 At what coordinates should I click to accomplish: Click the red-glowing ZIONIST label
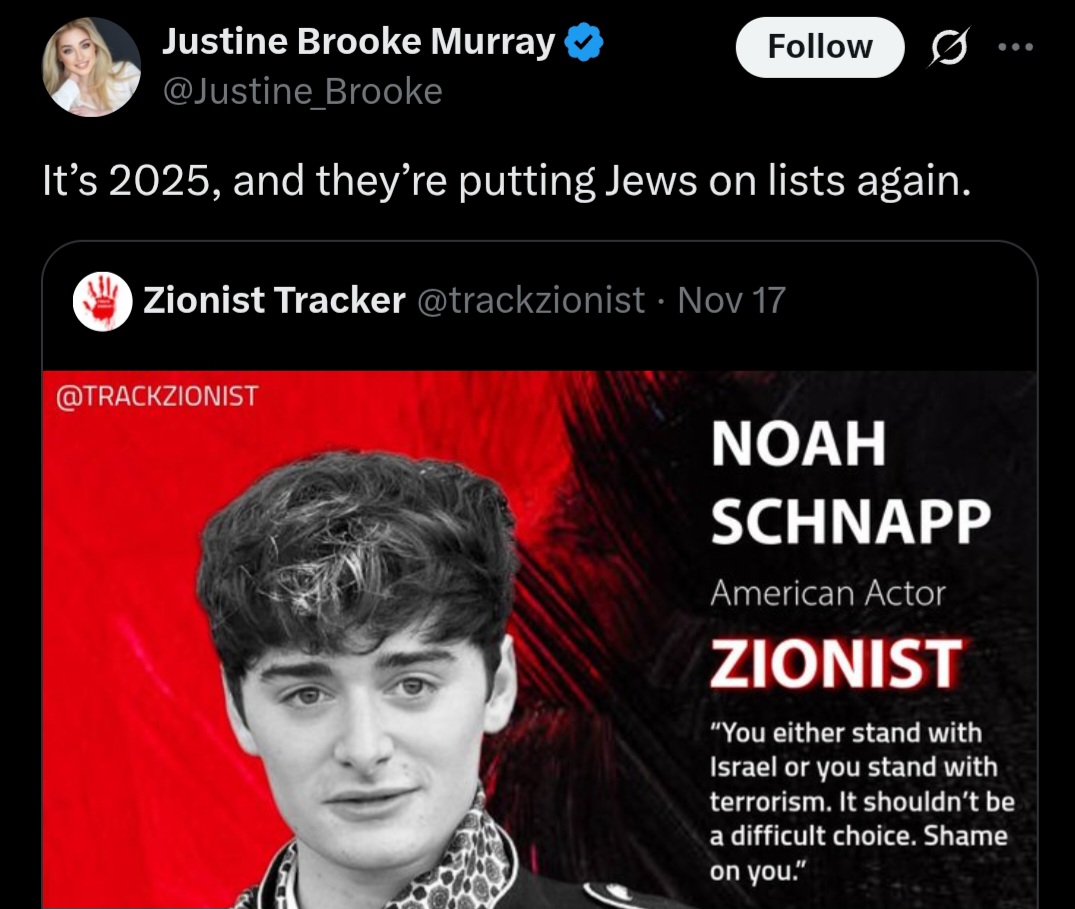[836, 661]
